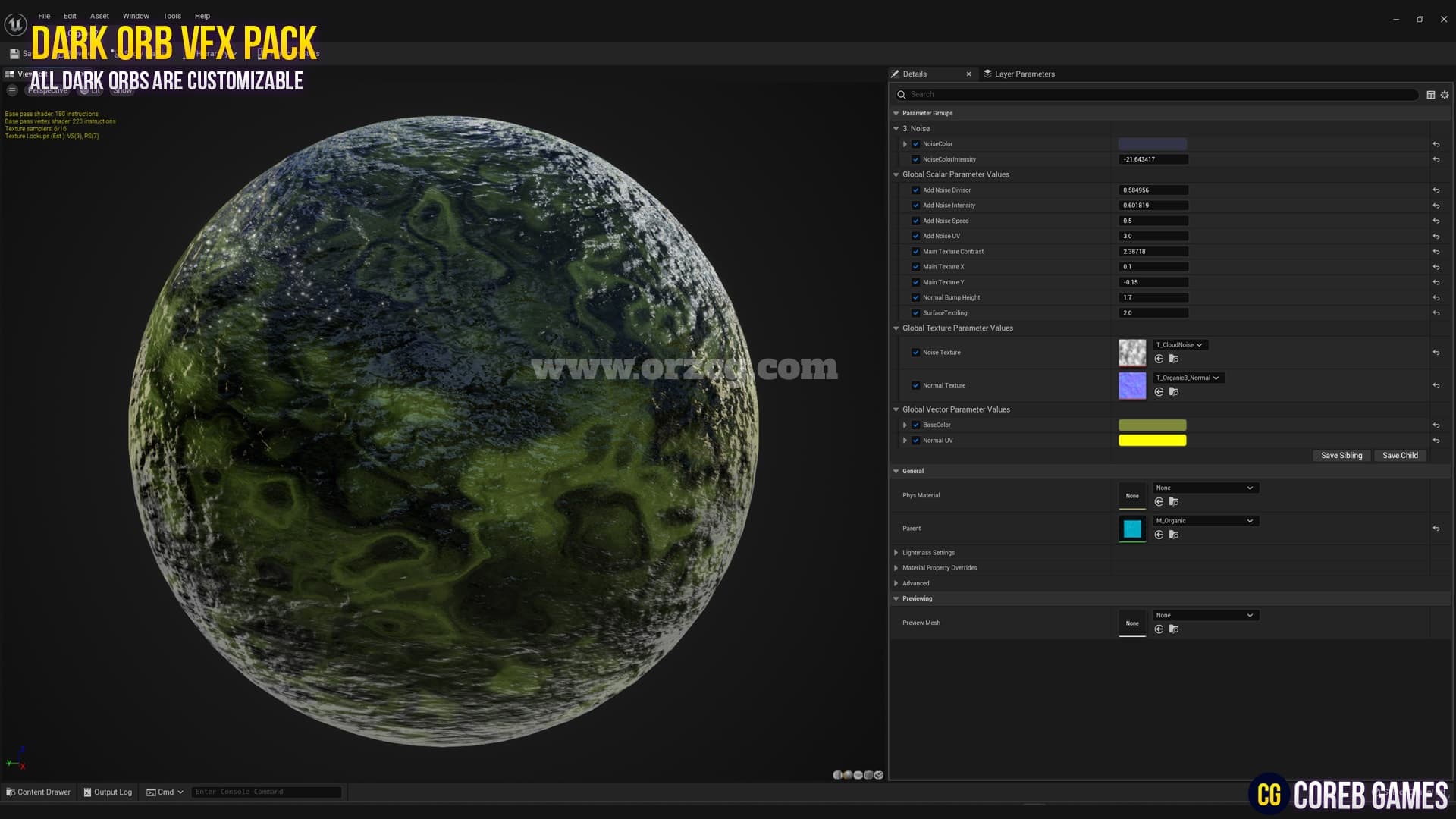This screenshot has width=1456, height=819.
Task: Toggle the Normal UV override checkbox
Action: [x=915, y=441]
